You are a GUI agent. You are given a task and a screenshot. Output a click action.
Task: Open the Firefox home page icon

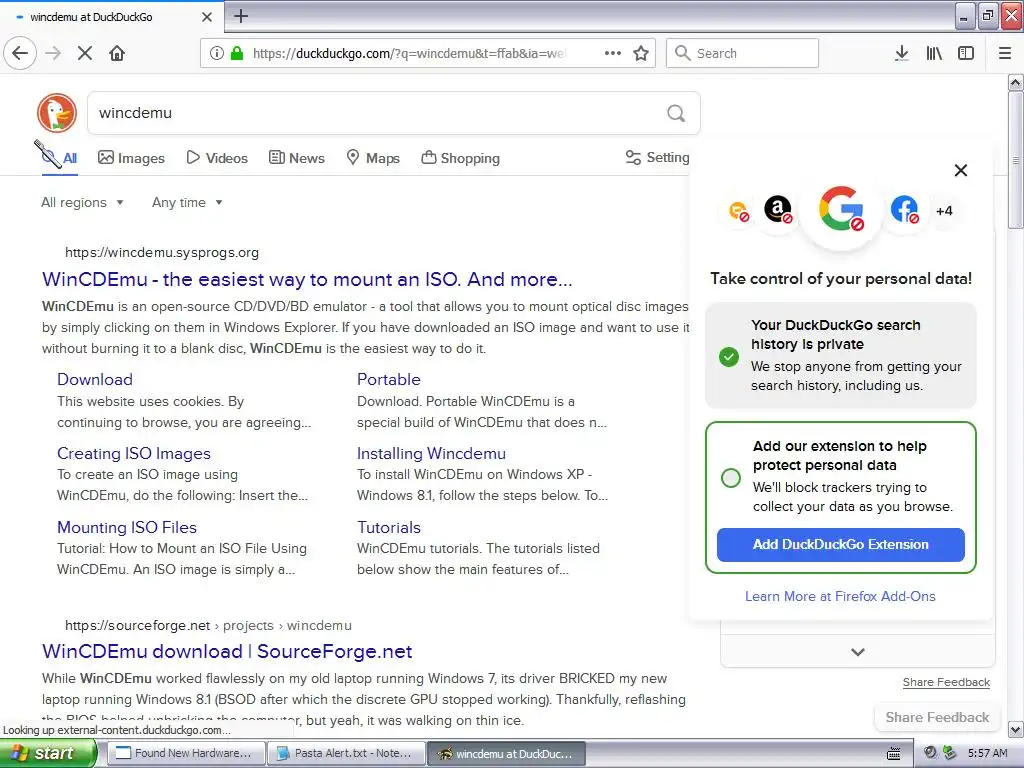tap(117, 54)
